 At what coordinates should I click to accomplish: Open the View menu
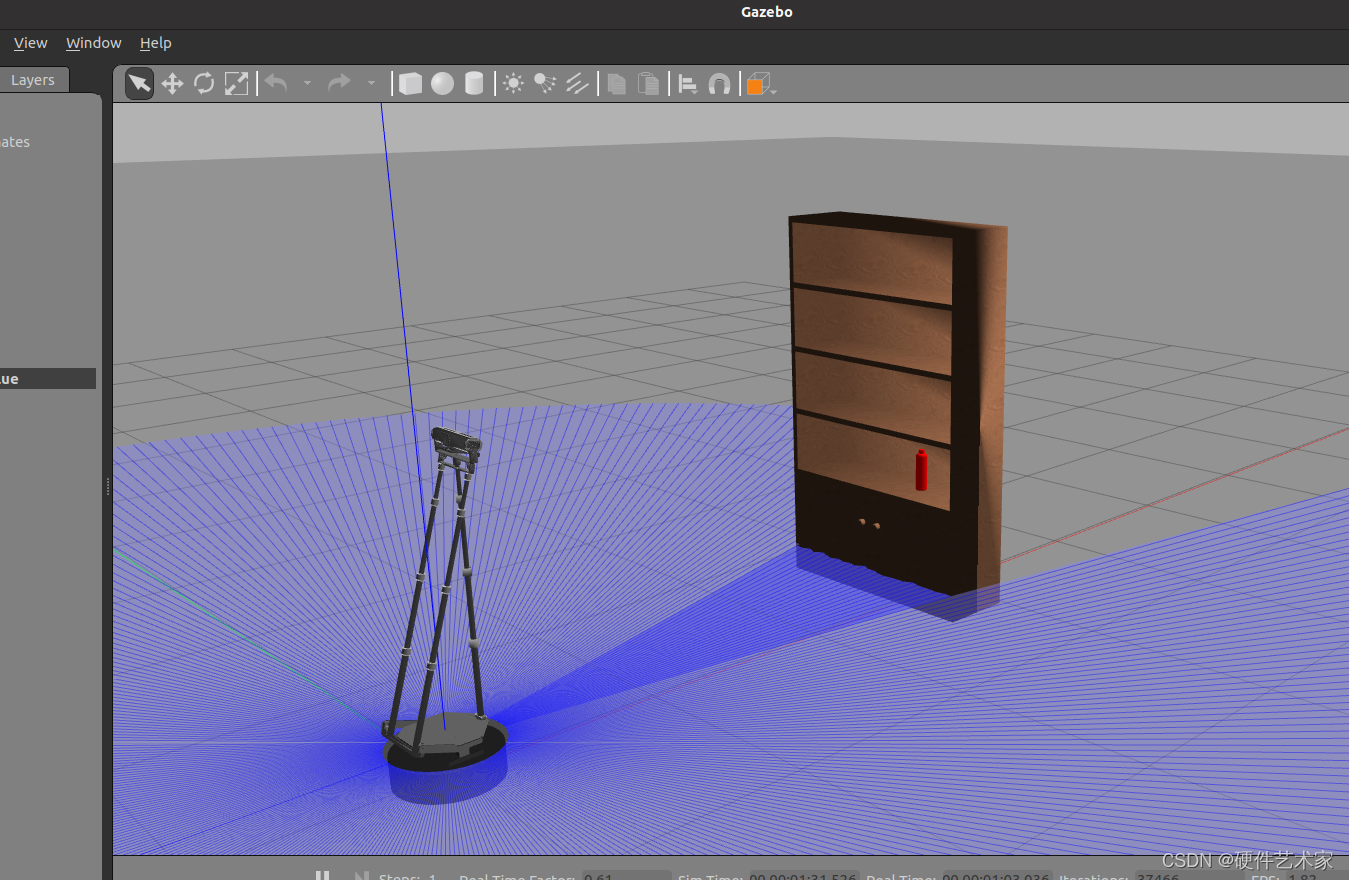(30, 43)
